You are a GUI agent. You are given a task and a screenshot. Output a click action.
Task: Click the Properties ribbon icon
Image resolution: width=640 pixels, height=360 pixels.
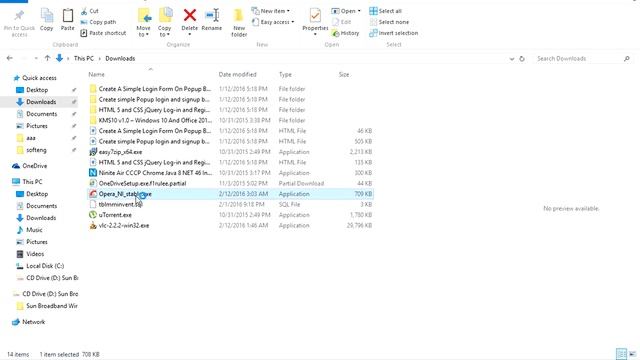(315, 16)
